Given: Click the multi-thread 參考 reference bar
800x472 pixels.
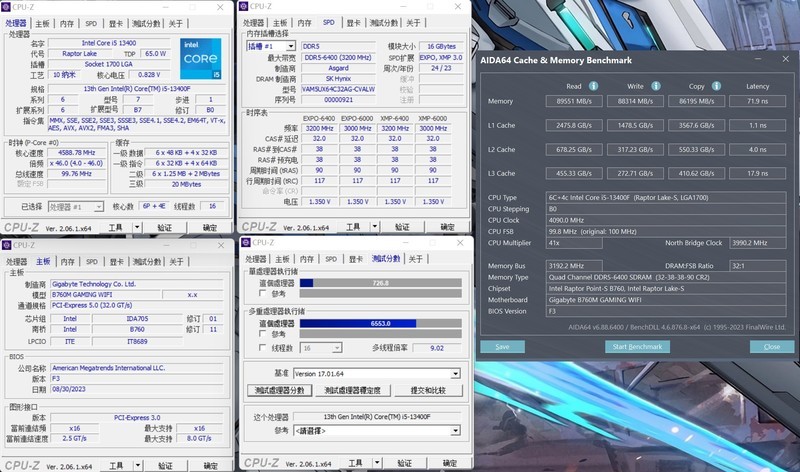Looking at the screenshot, I should pyautogui.click(x=381, y=334).
